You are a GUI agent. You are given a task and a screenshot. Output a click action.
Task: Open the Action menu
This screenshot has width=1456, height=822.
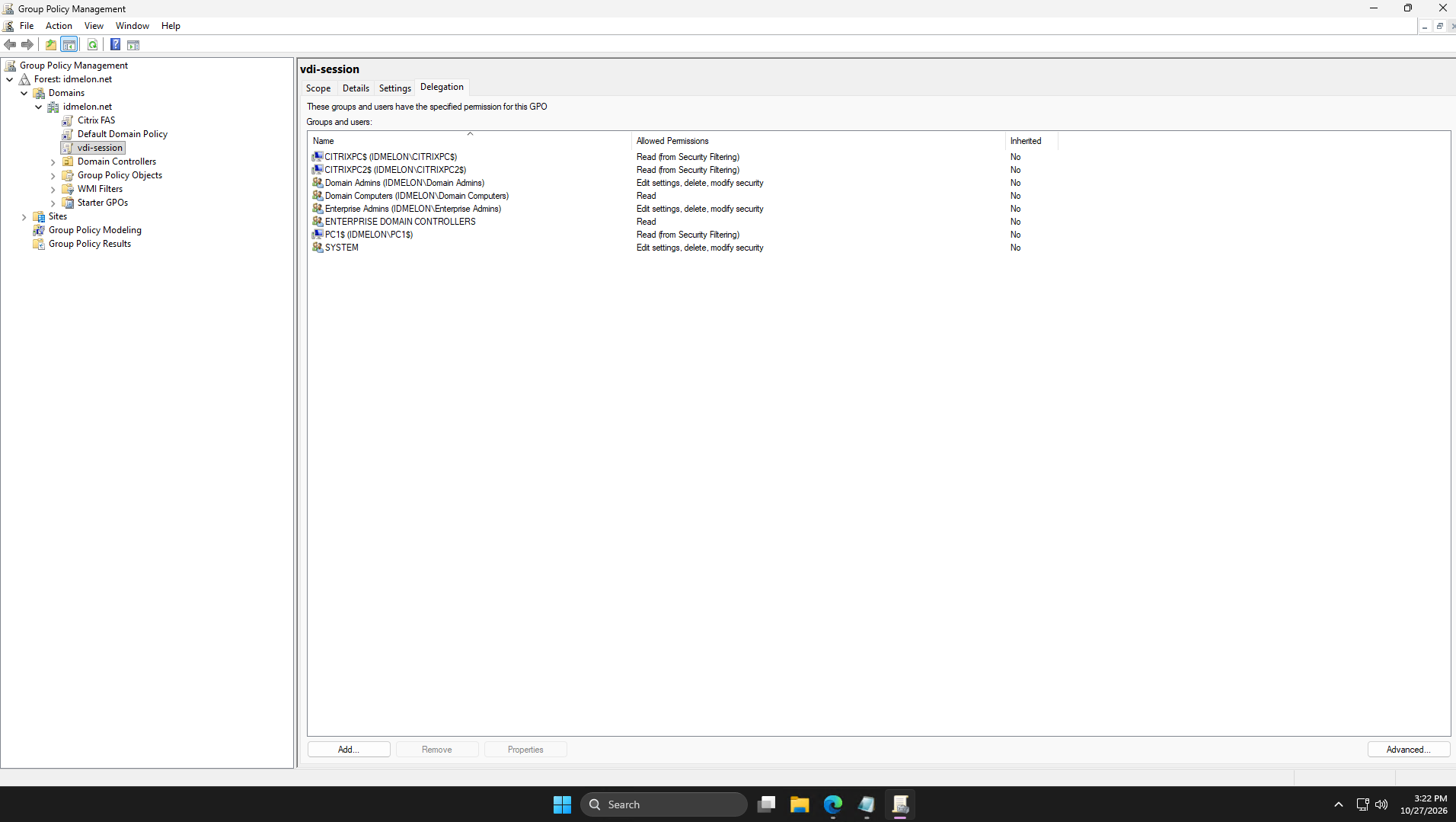pos(59,26)
